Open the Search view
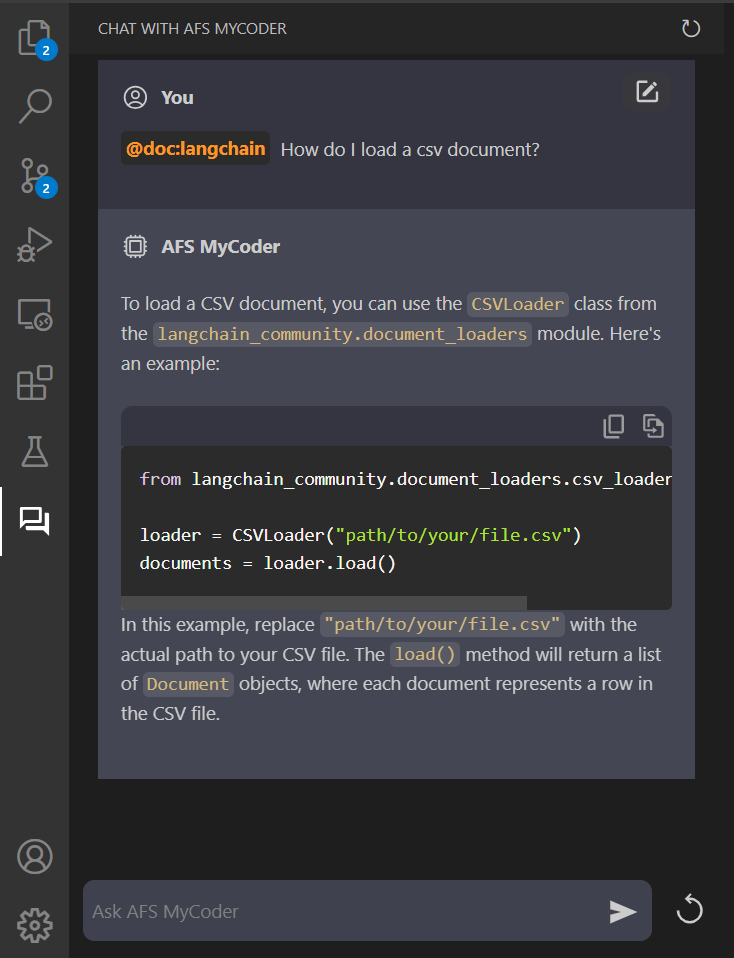 (35, 106)
